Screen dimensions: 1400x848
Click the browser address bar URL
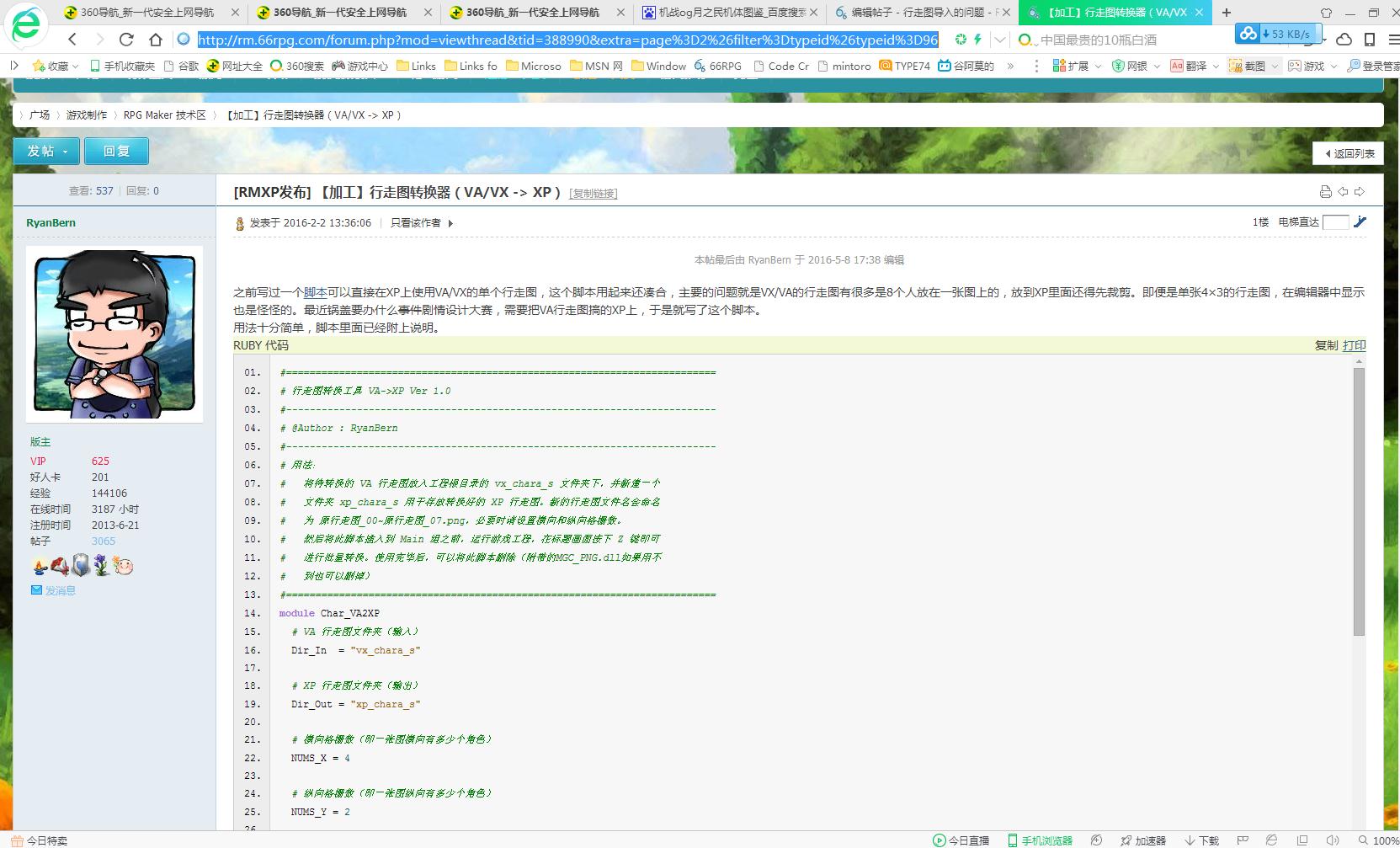click(567, 40)
